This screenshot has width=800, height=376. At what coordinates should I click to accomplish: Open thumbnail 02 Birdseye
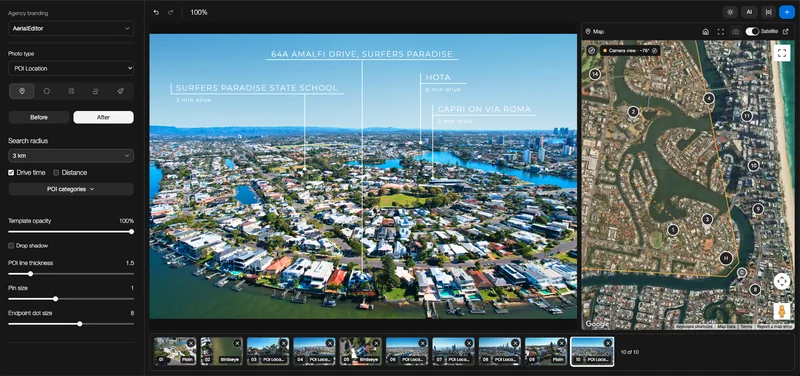pyautogui.click(x=221, y=352)
